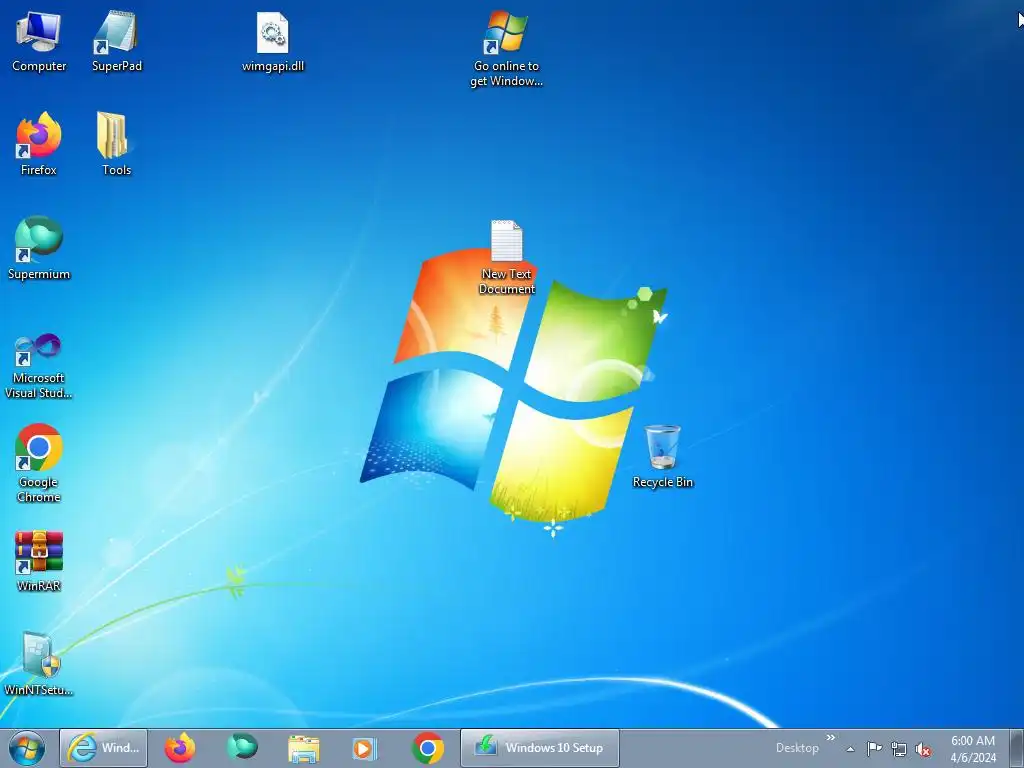Select the Tools folder on desktop
The height and width of the screenshot is (768, 1024).
coord(116,145)
